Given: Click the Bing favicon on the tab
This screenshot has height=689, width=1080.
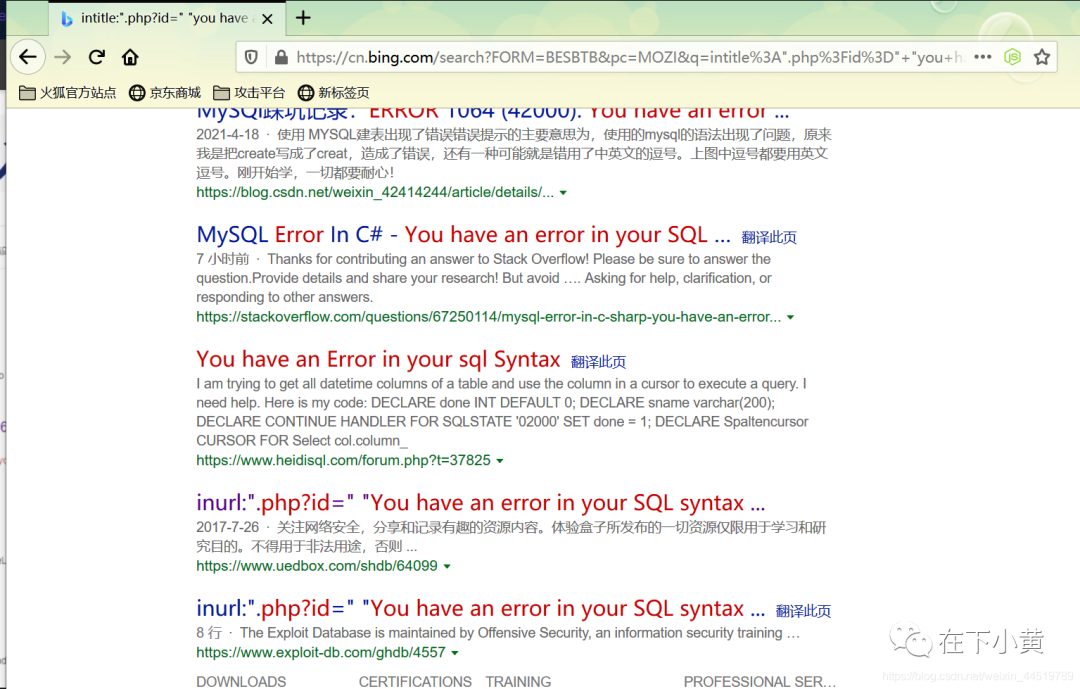Looking at the screenshot, I should [x=66, y=19].
